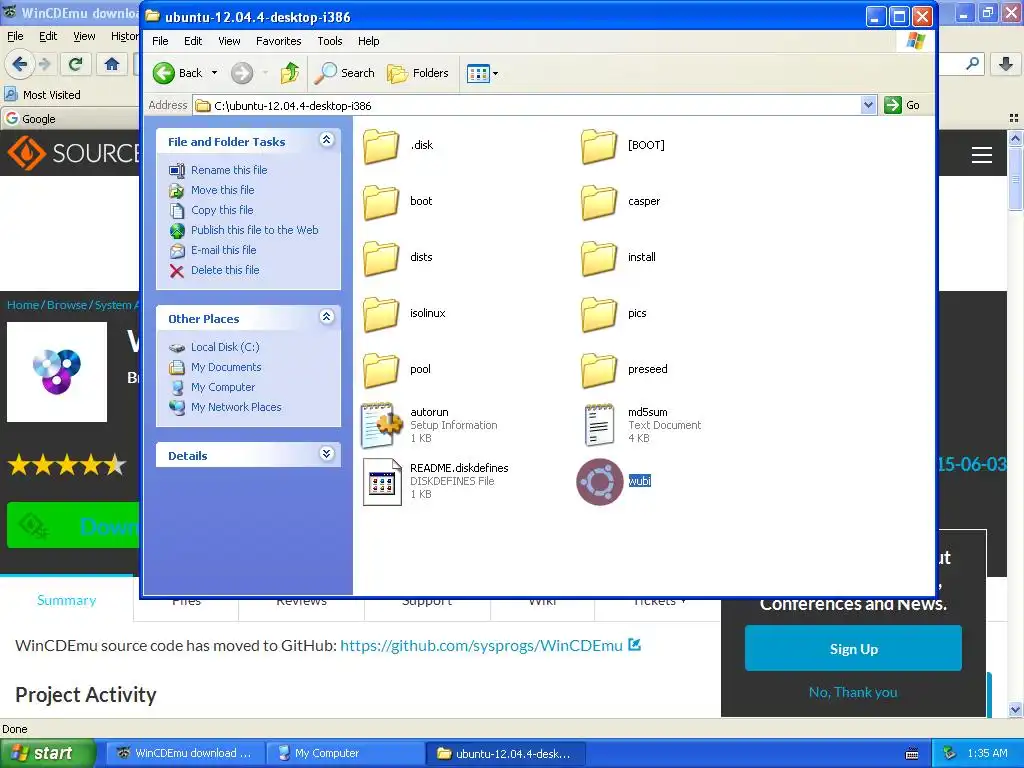Go to Local Disk (C:)

point(225,347)
